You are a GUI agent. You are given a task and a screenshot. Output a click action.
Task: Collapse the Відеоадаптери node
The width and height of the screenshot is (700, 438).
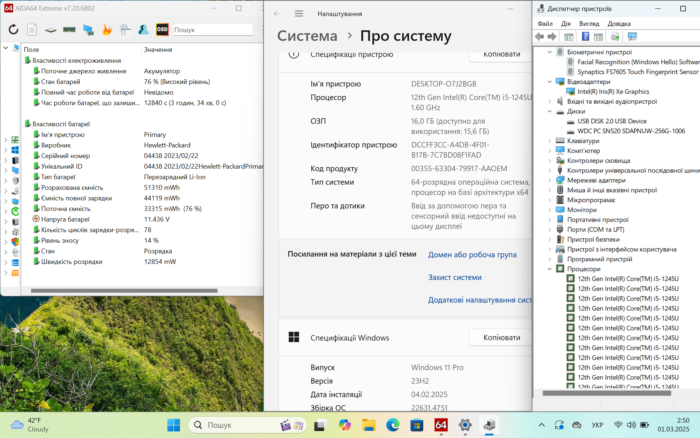click(x=550, y=82)
